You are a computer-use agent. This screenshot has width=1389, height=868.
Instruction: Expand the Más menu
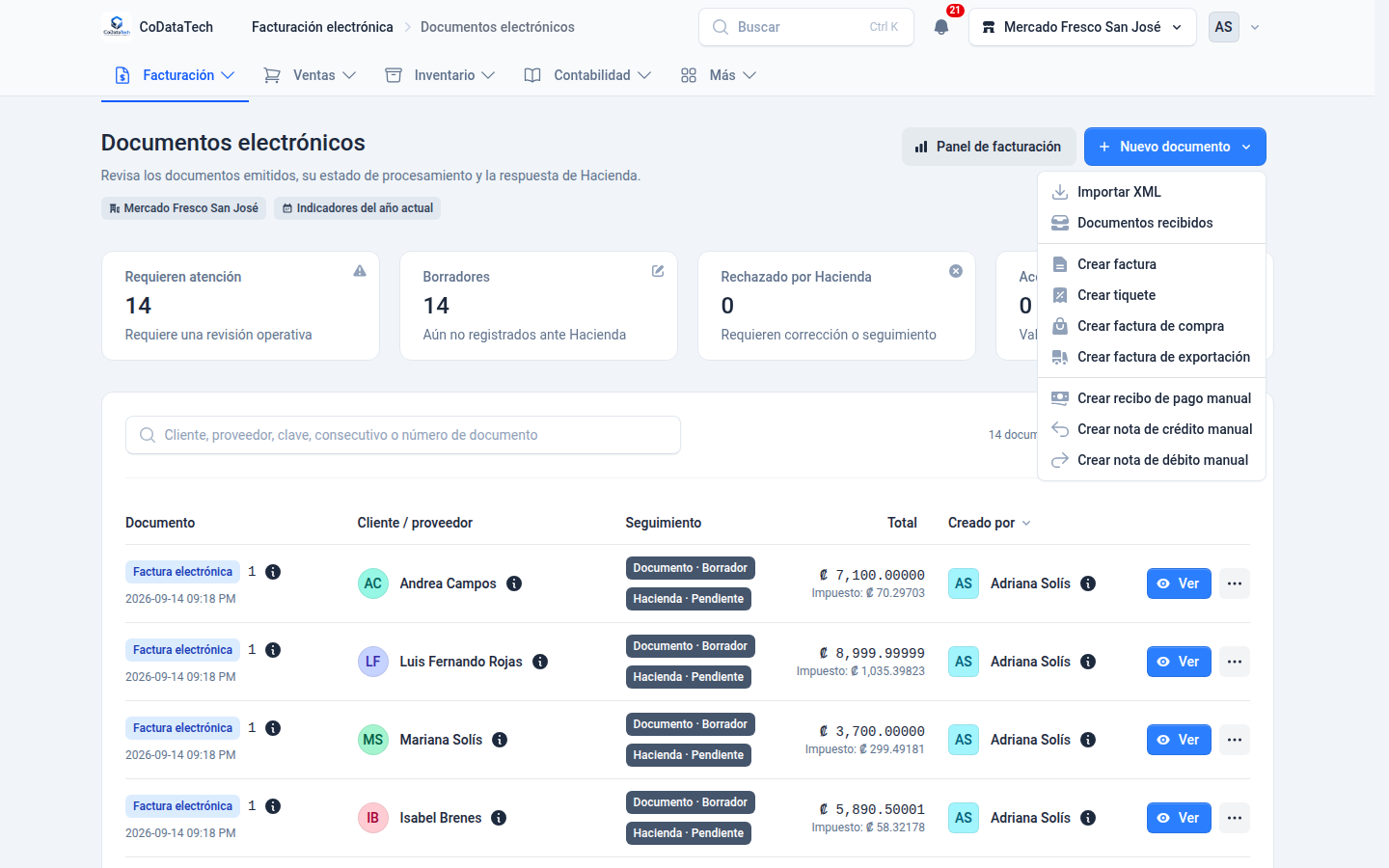(718, 75)
